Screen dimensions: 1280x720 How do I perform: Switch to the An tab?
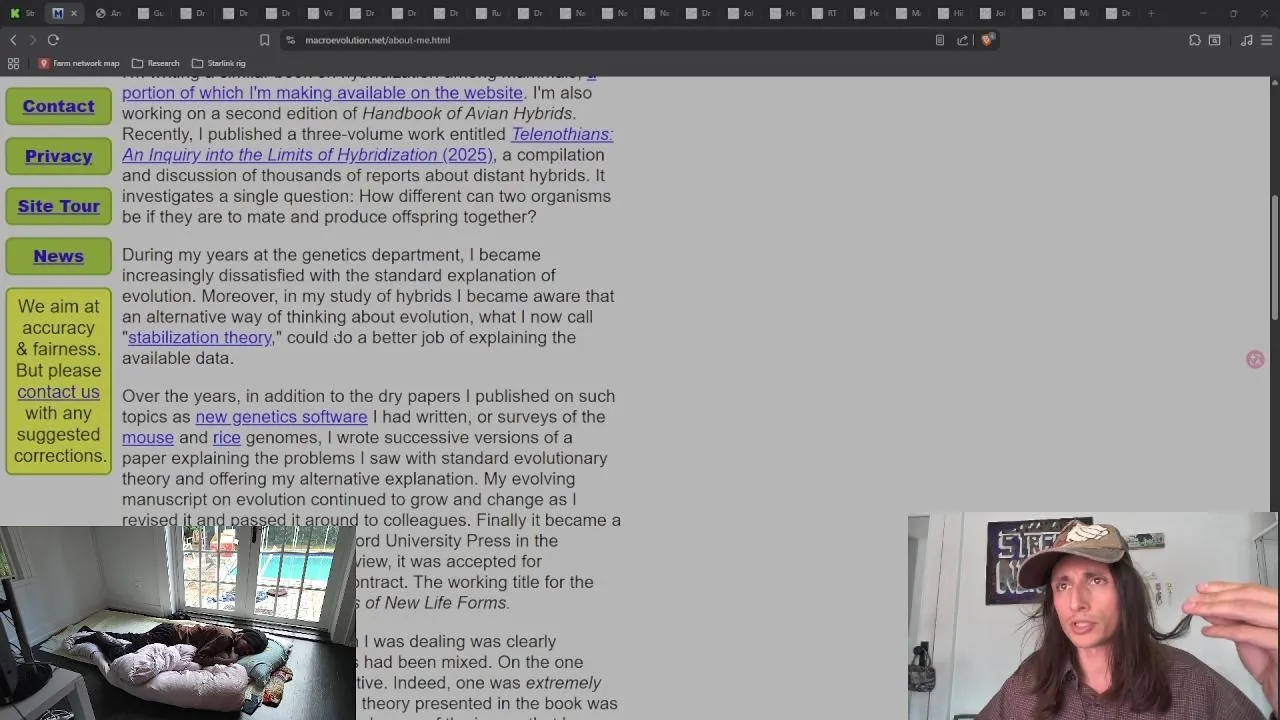[x=108, y=13]
